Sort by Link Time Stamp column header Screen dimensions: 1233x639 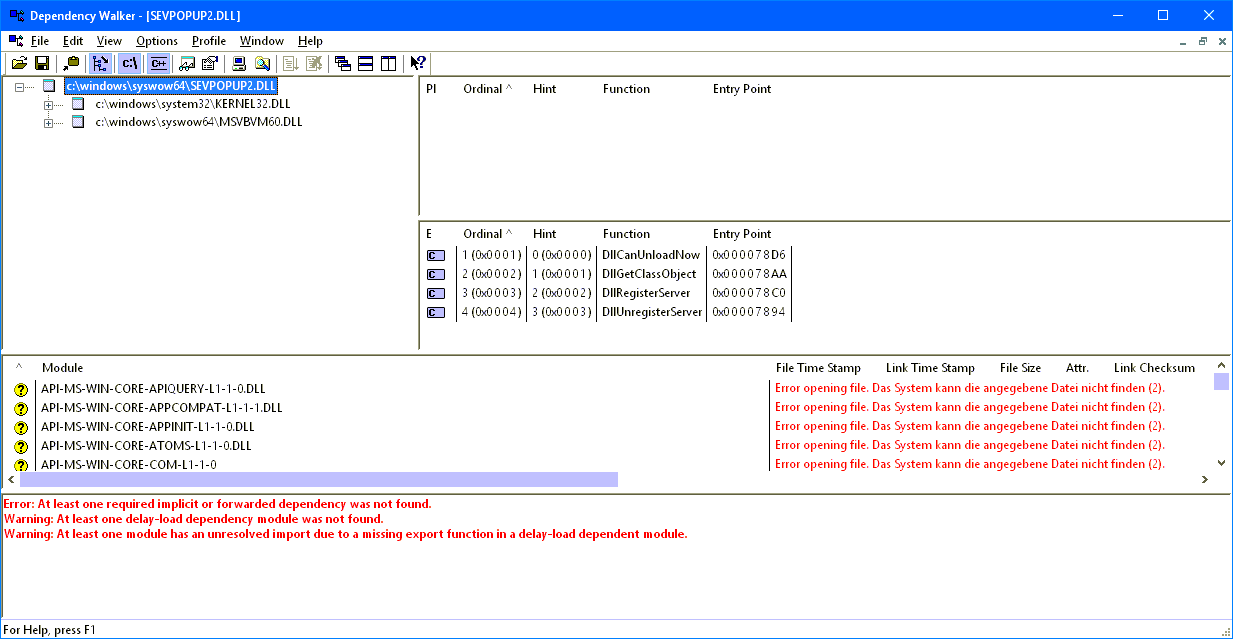coord(930,368)
